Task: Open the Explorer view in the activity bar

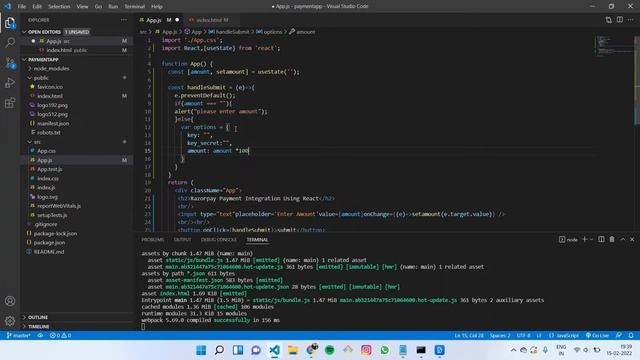Action: click(10, 23)
